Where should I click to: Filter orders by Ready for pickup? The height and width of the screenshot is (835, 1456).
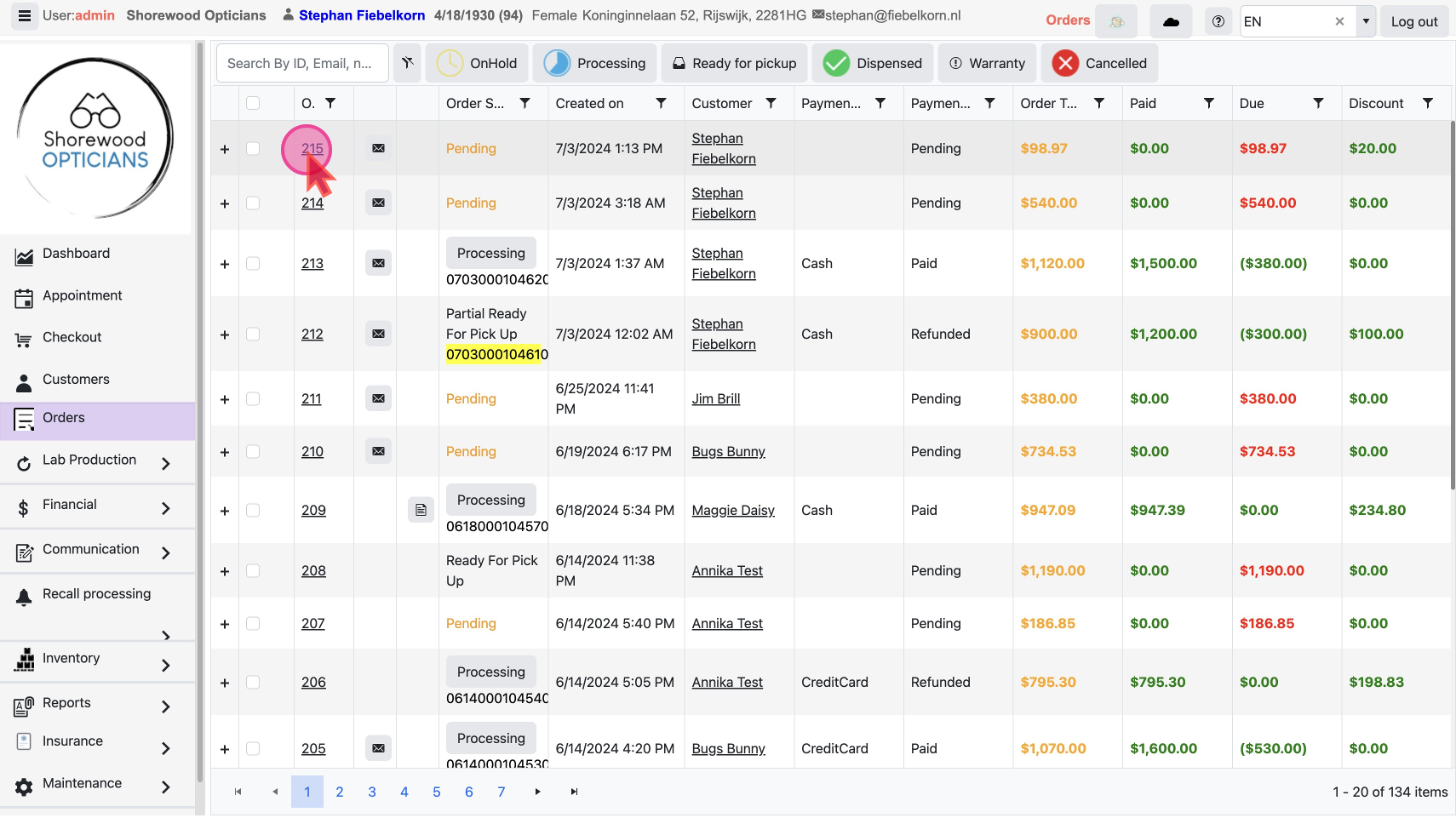(x=734, y=63)
